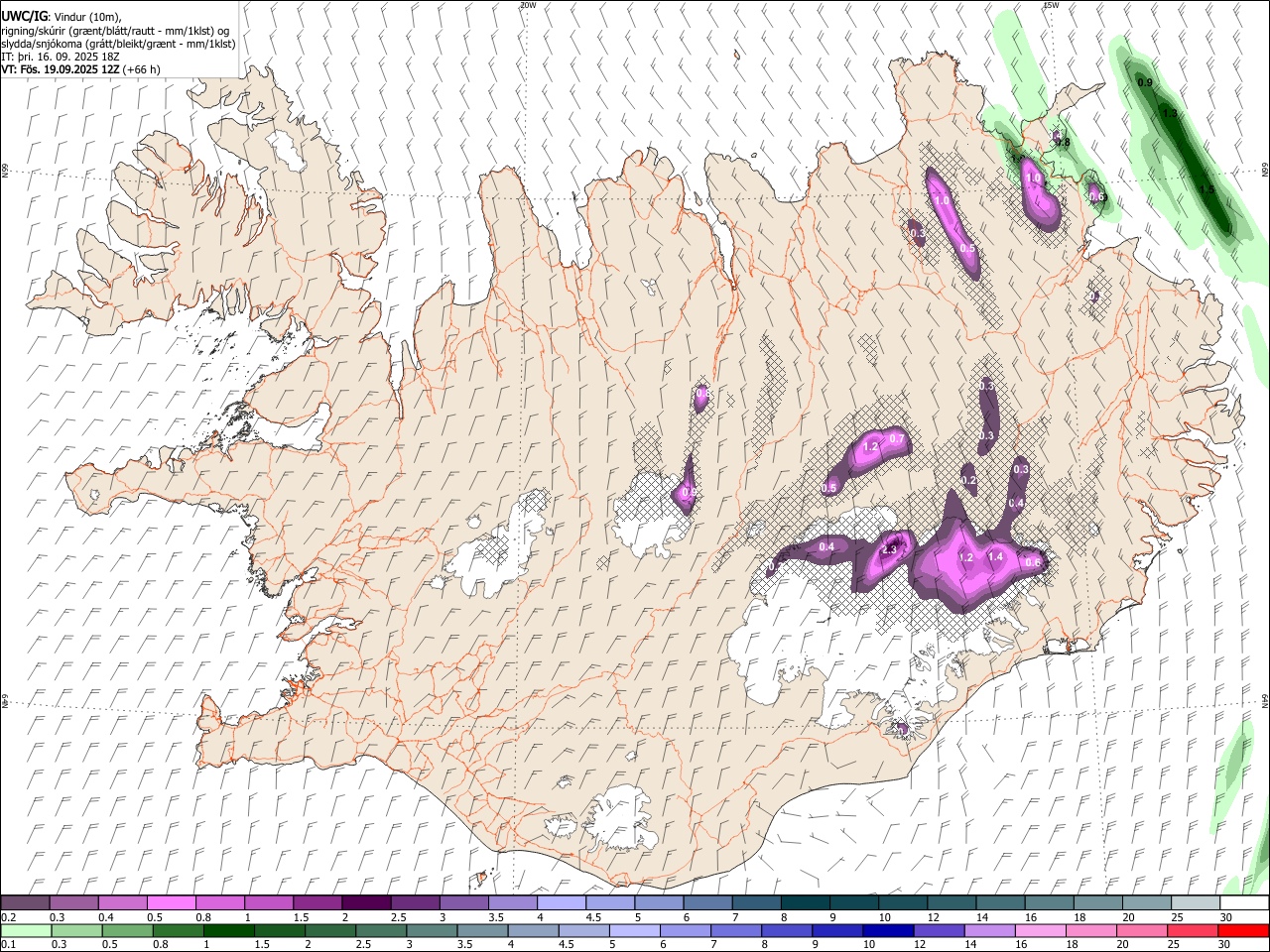Select the 1–1.5 darkest green swatch in rain legend

click(227, 930)
